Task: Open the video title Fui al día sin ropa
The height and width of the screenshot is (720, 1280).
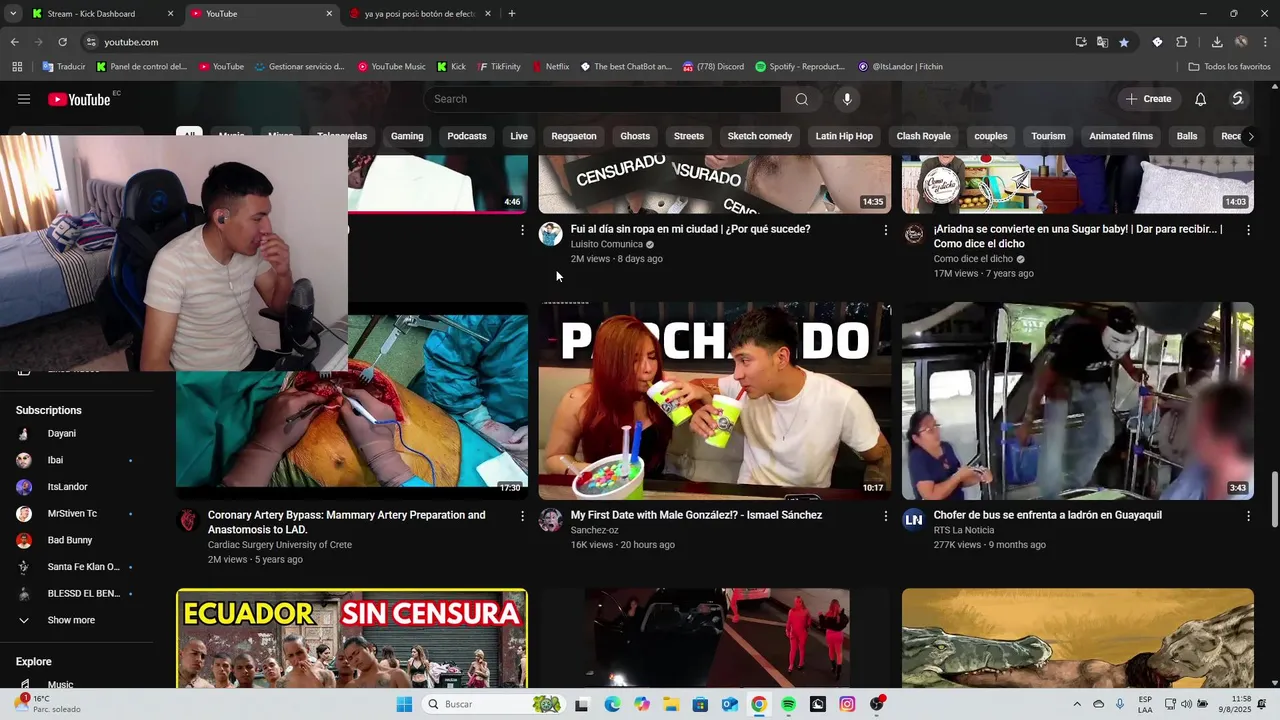Action: point(690,229)
